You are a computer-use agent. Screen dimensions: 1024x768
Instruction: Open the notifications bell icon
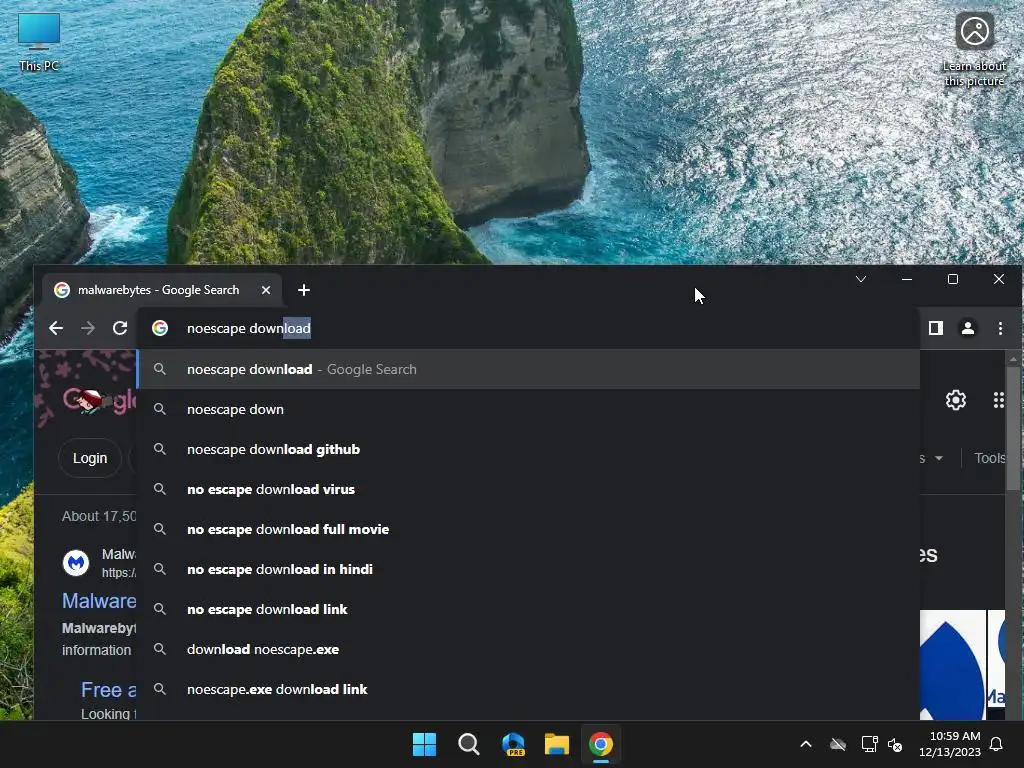point(996,744)
